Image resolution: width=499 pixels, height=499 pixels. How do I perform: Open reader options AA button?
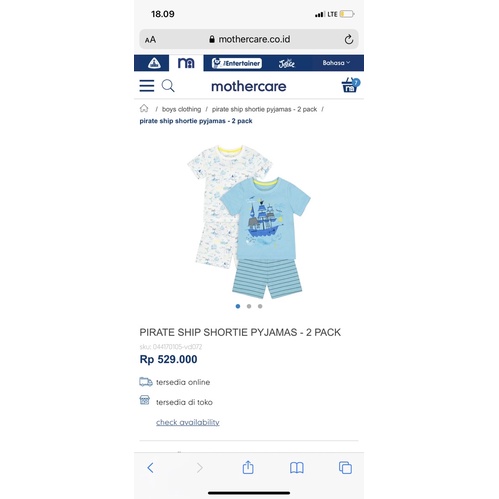tap(150, 40)
